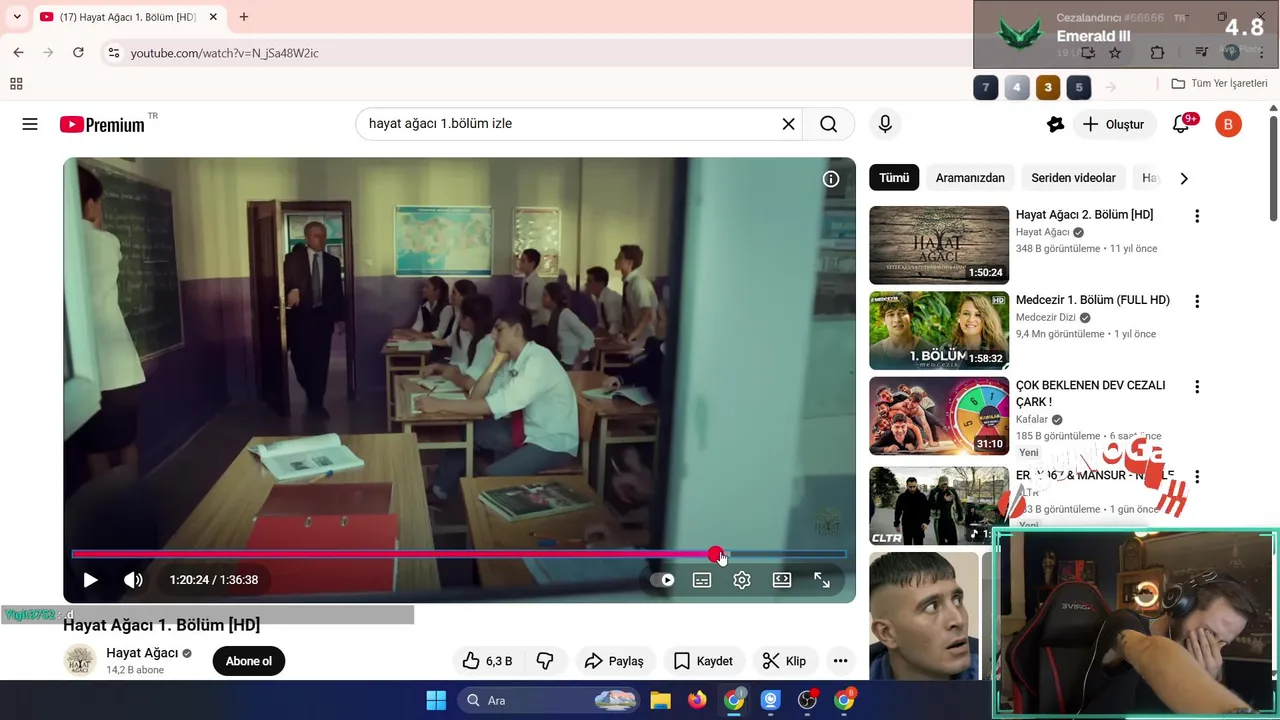Open the YouTube guide hamburger menu
This screenshot has width=1280, height=720.
[30, 124]
